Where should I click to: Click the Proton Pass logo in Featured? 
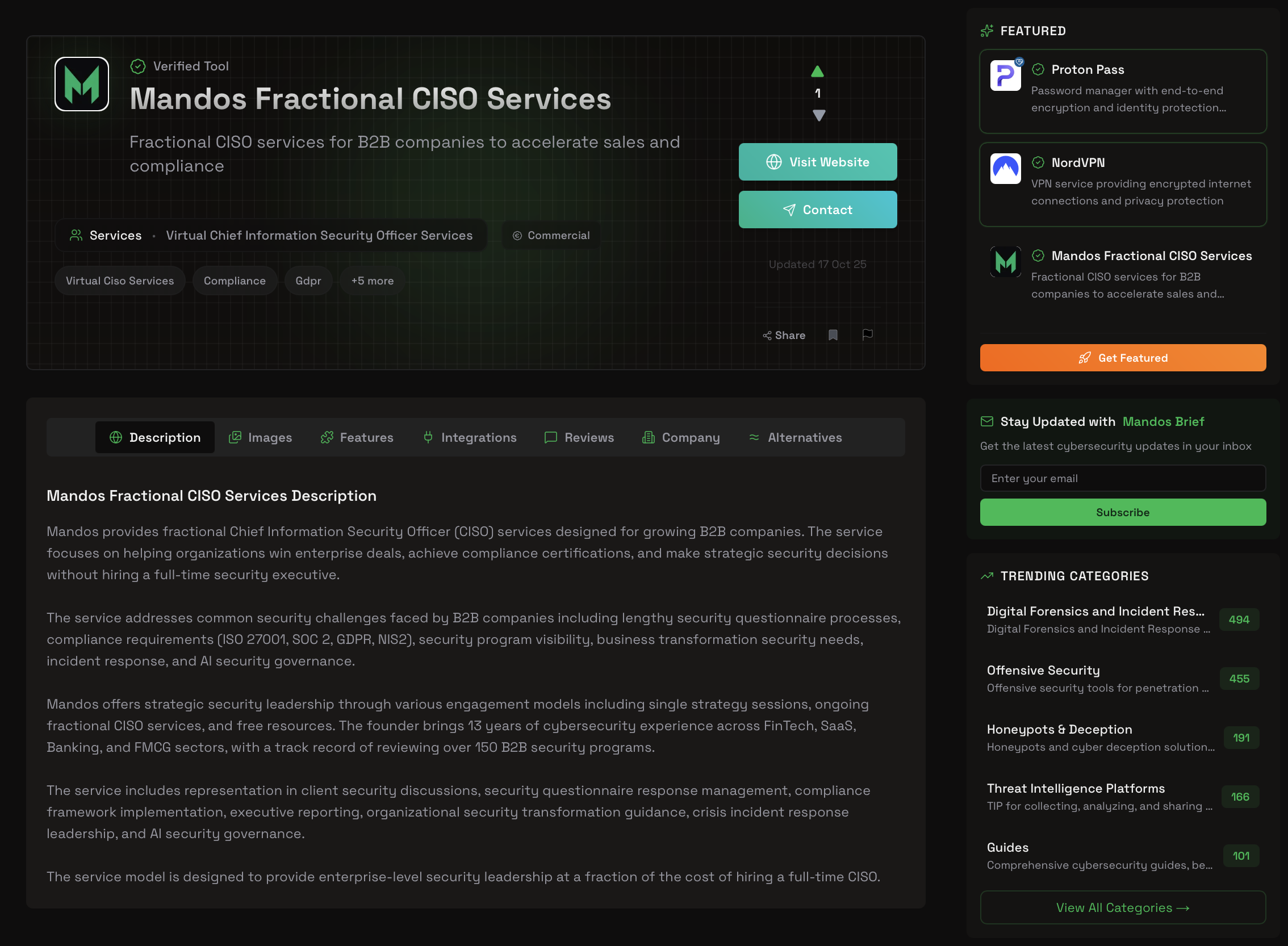[x=1005, y=75]
